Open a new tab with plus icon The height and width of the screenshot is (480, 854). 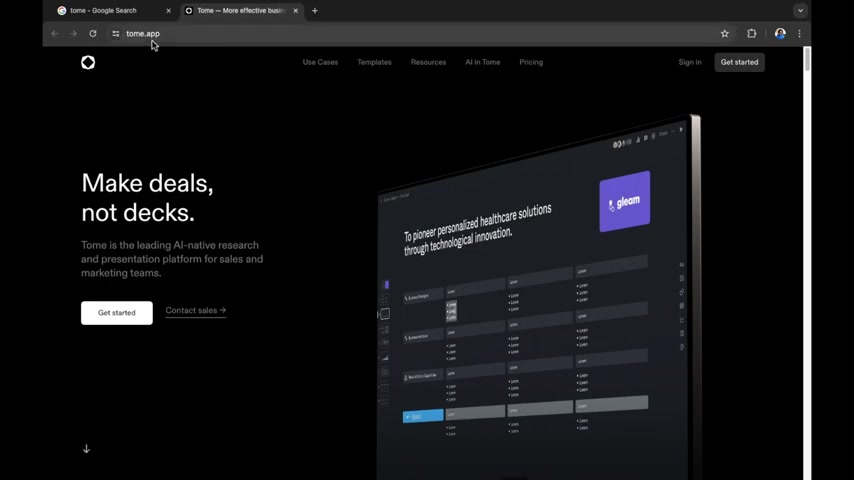(314, 10)
